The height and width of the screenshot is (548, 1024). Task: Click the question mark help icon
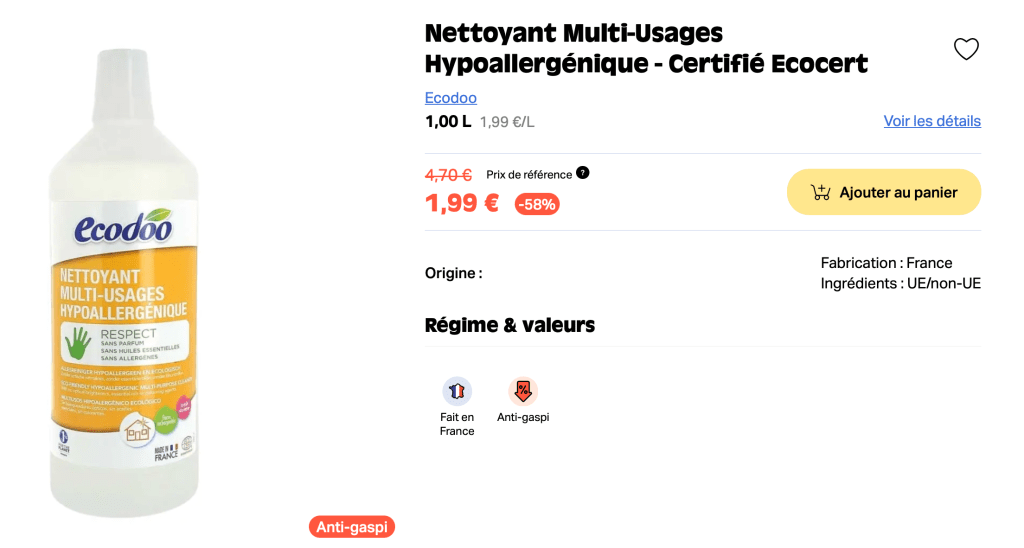[583, 173]
